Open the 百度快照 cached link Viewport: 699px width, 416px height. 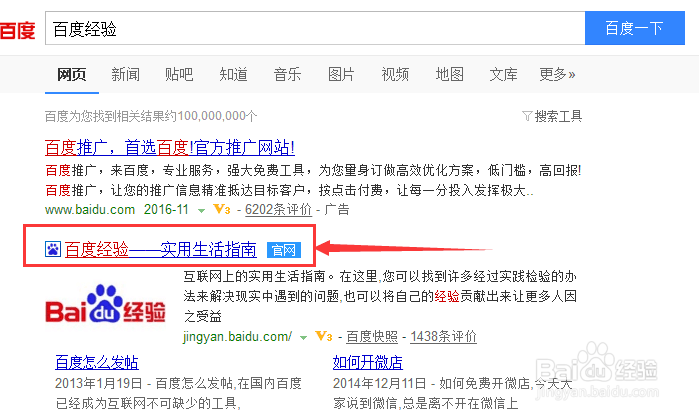pyautogui.click(x=372, y=336)
